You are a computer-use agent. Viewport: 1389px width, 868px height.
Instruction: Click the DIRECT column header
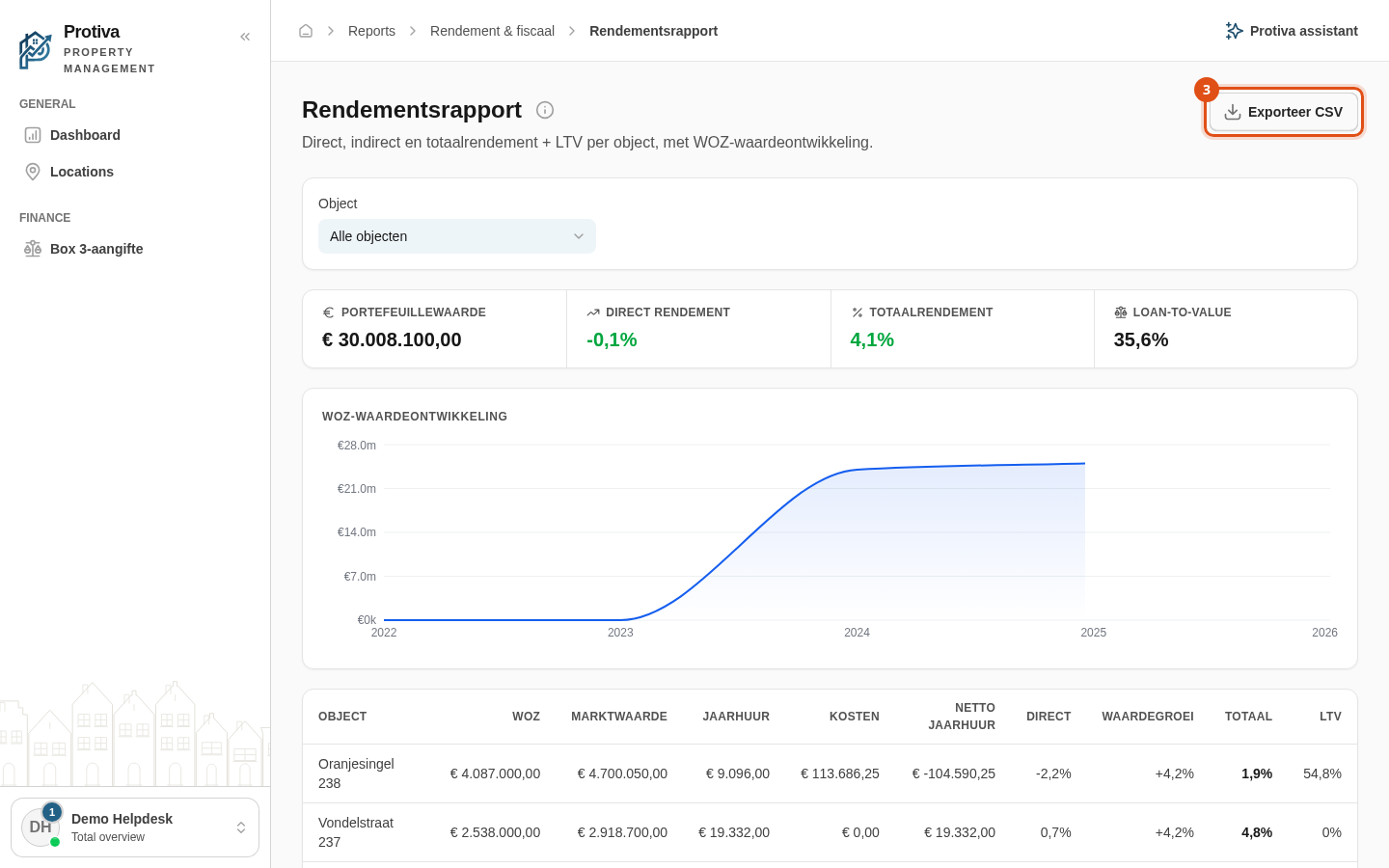coord(1049,717)
